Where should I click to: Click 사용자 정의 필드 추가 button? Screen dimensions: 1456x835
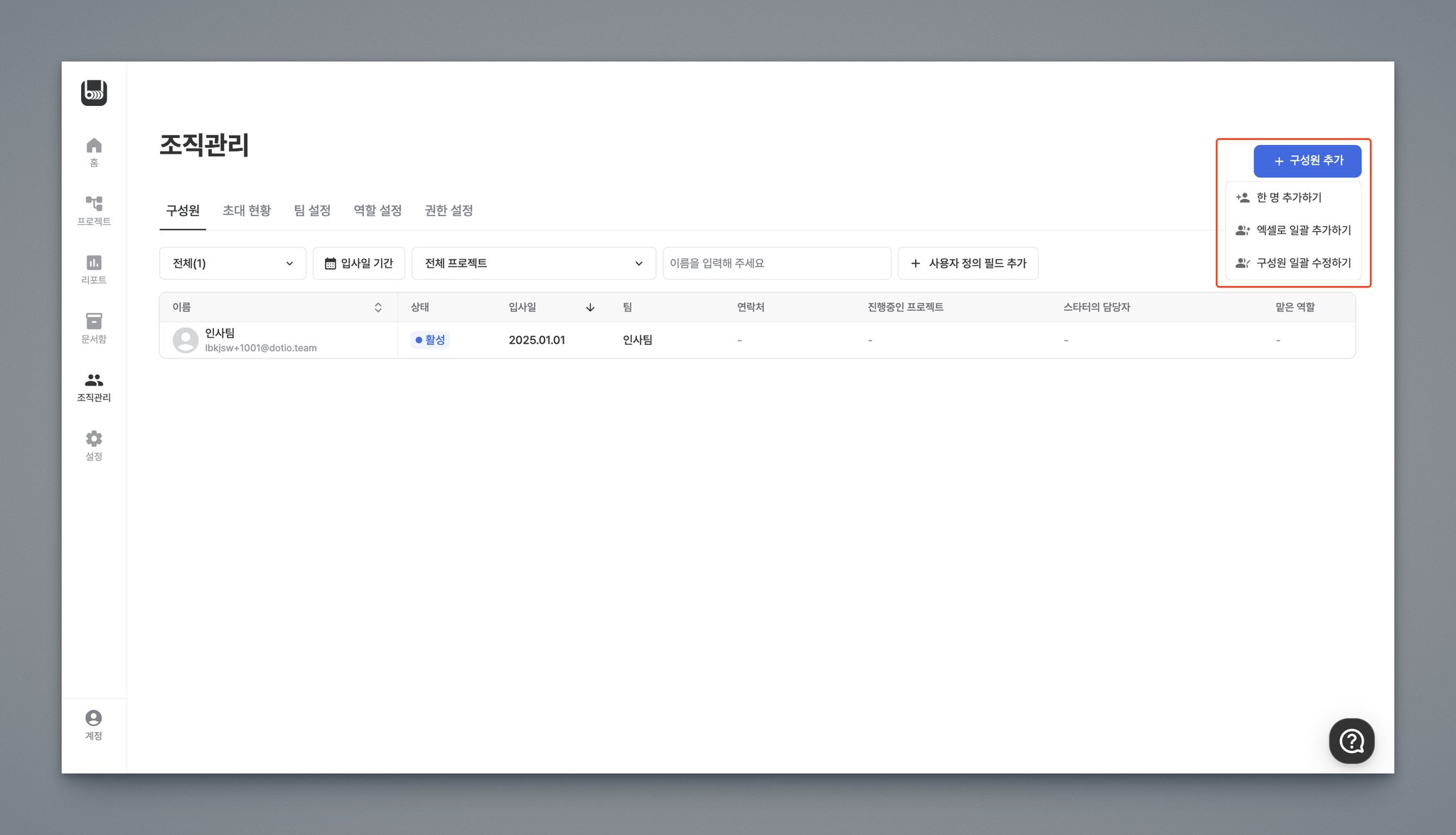pyautogui.click(x=968, y=263)
